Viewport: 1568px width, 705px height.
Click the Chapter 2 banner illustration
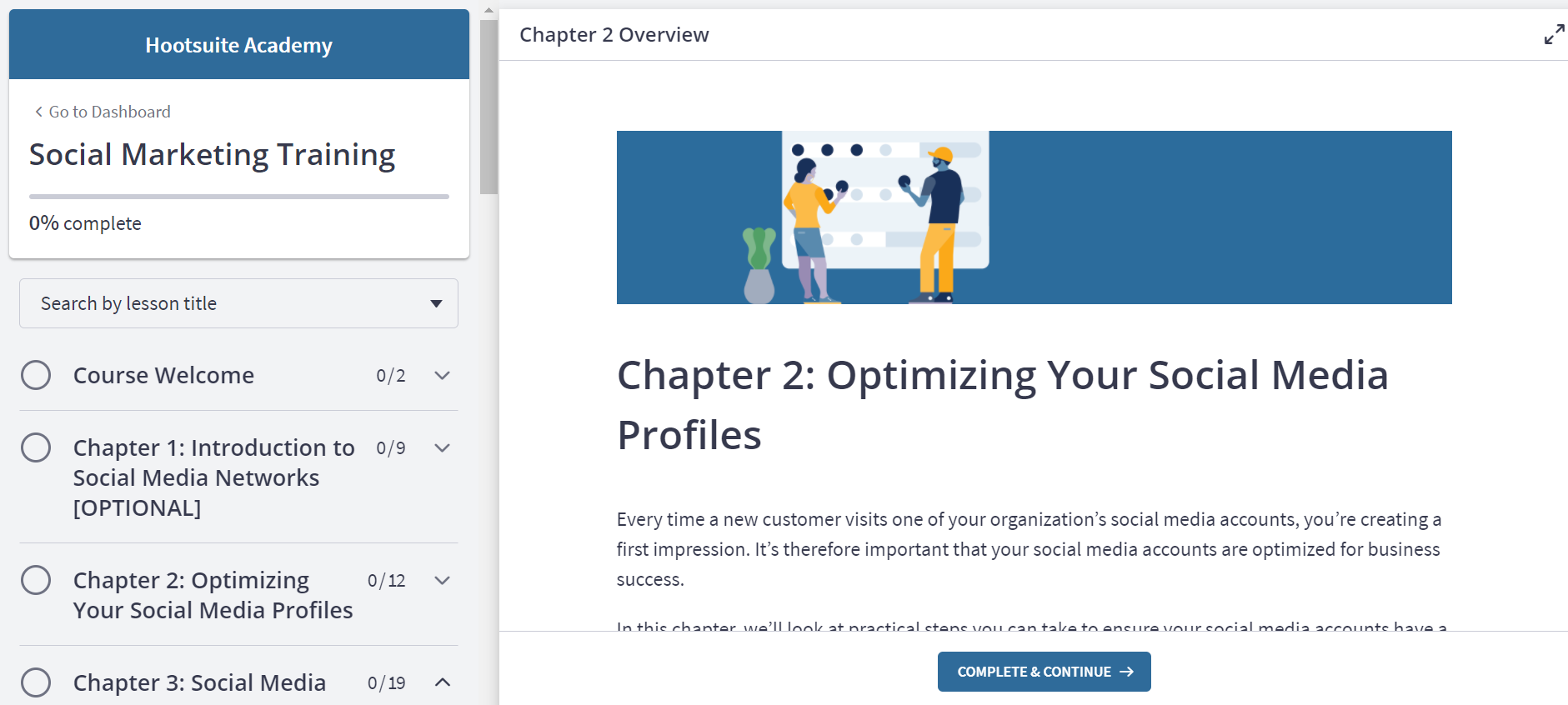pyautogui.click(x=1034, y=217)
